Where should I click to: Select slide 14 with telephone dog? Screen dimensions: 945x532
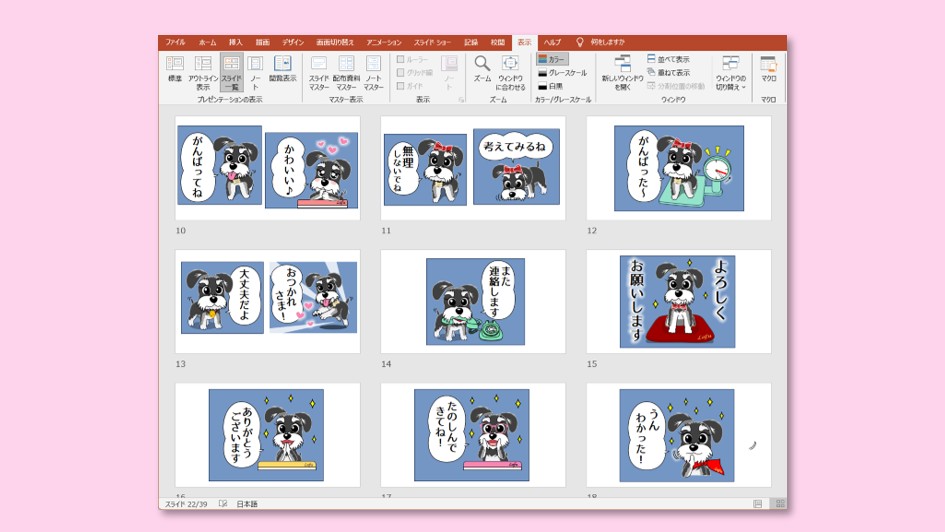tap(473, 301)
